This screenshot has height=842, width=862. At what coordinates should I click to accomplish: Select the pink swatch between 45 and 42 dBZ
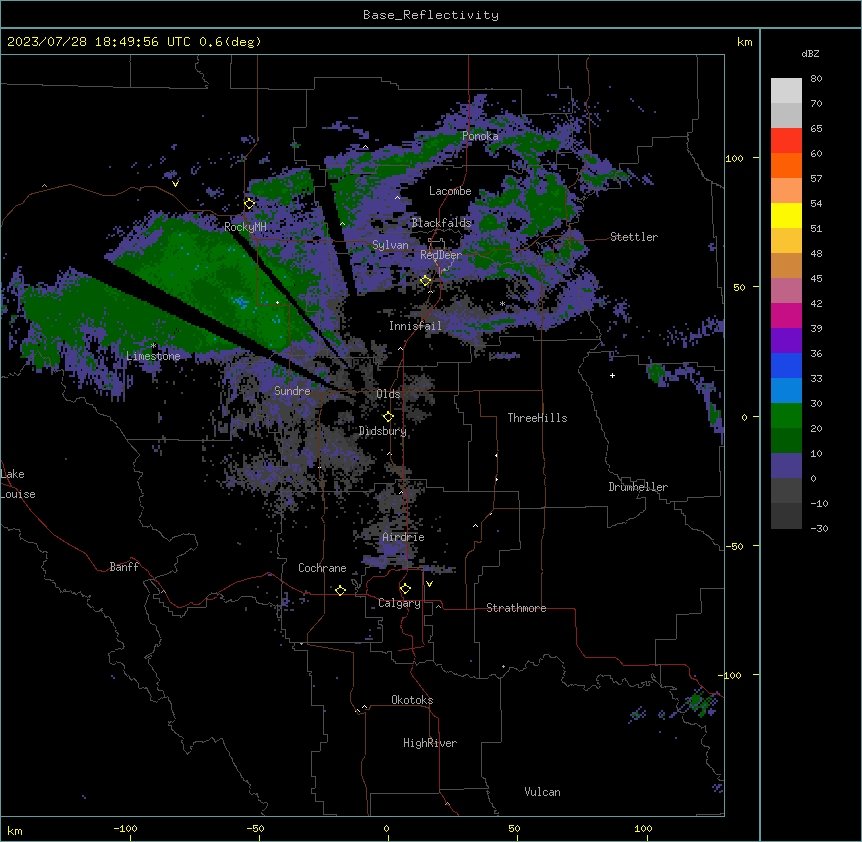click(x=786, y=290)
